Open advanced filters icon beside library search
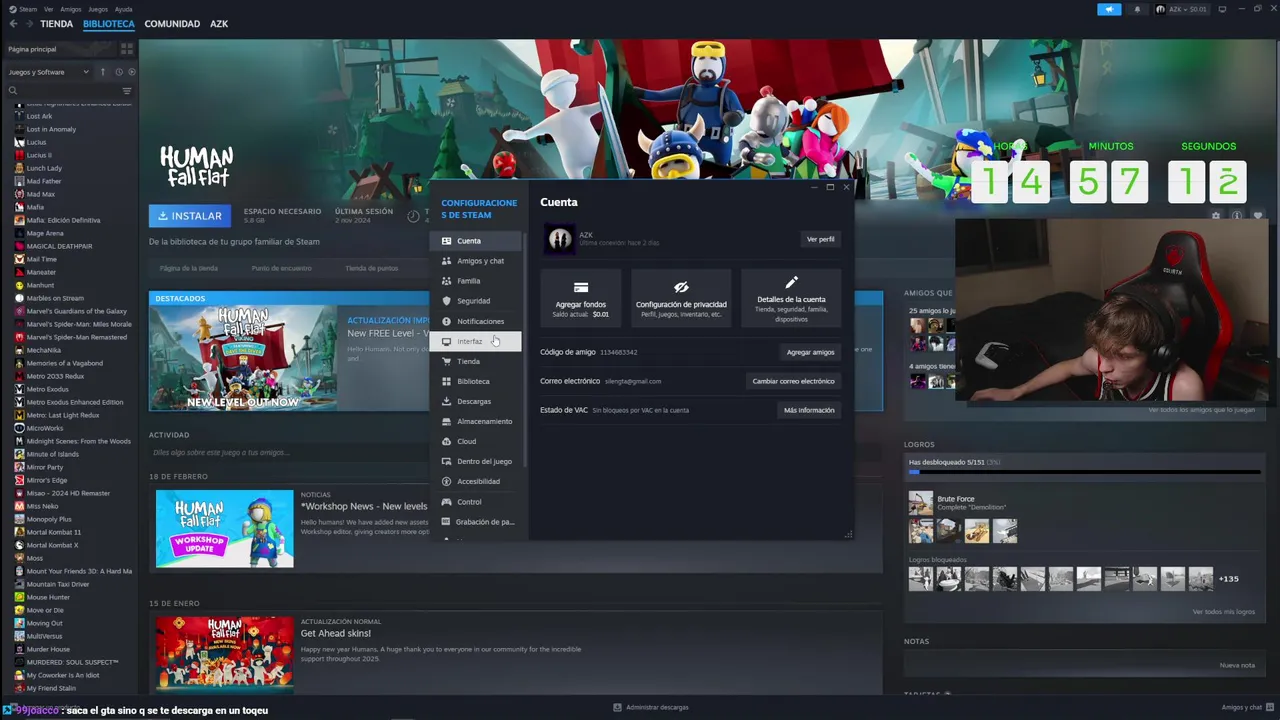This screenshot has width=1280, height=720. (126, 91)
